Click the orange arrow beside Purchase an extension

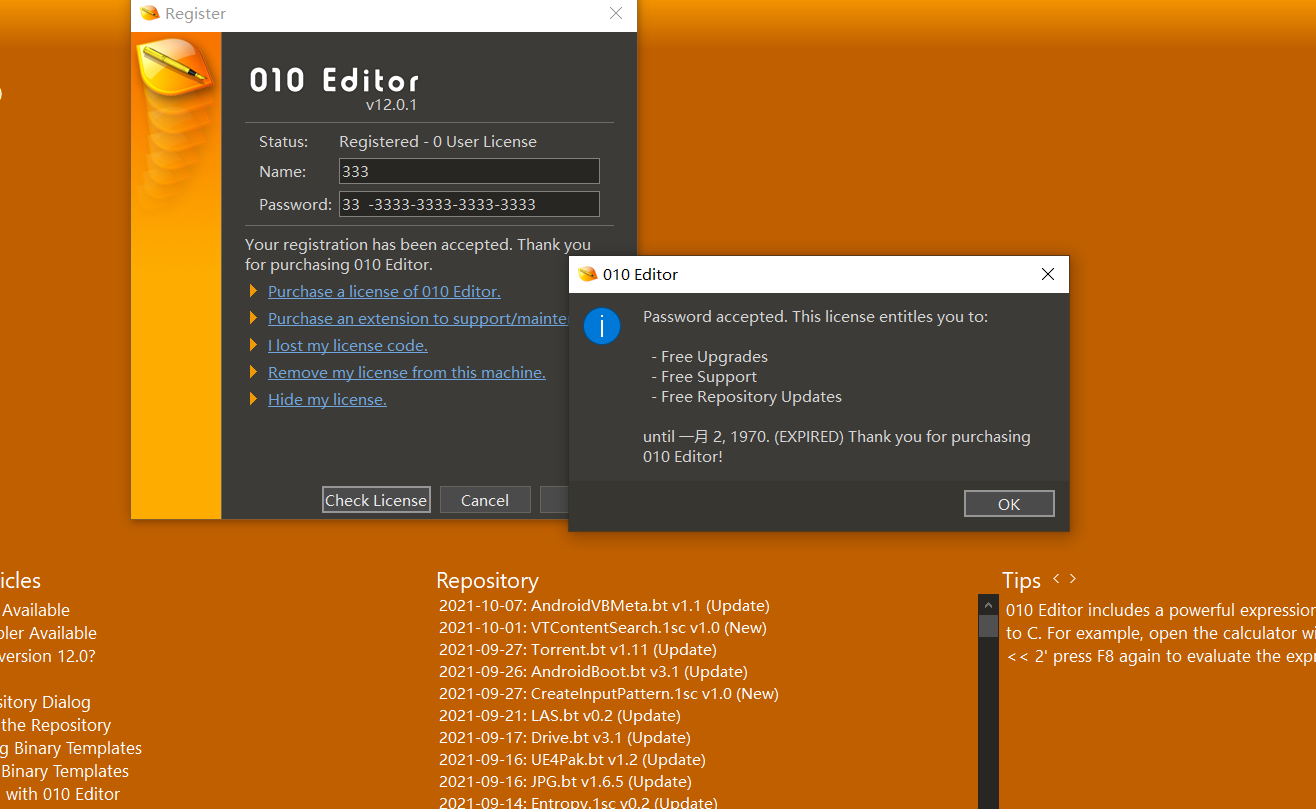coord(253,319)
